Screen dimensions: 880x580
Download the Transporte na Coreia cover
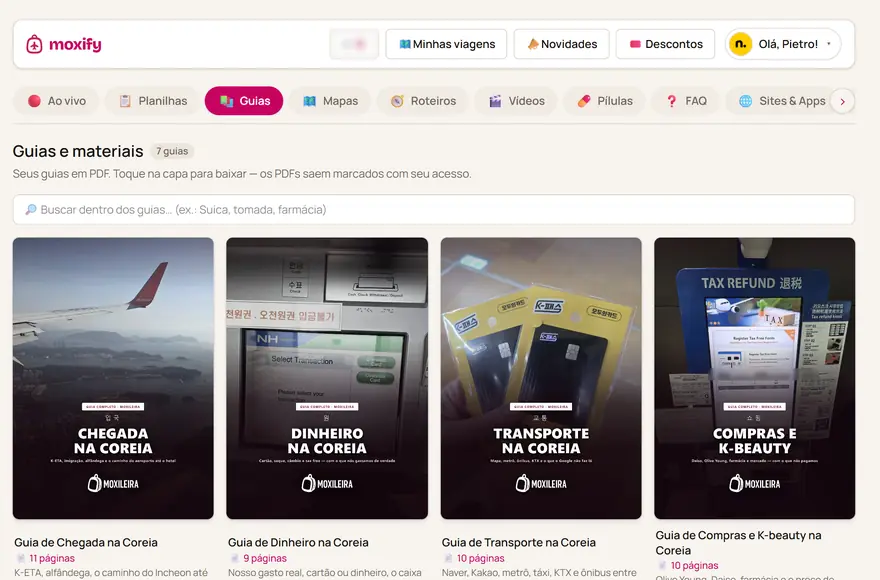point(541,378)
